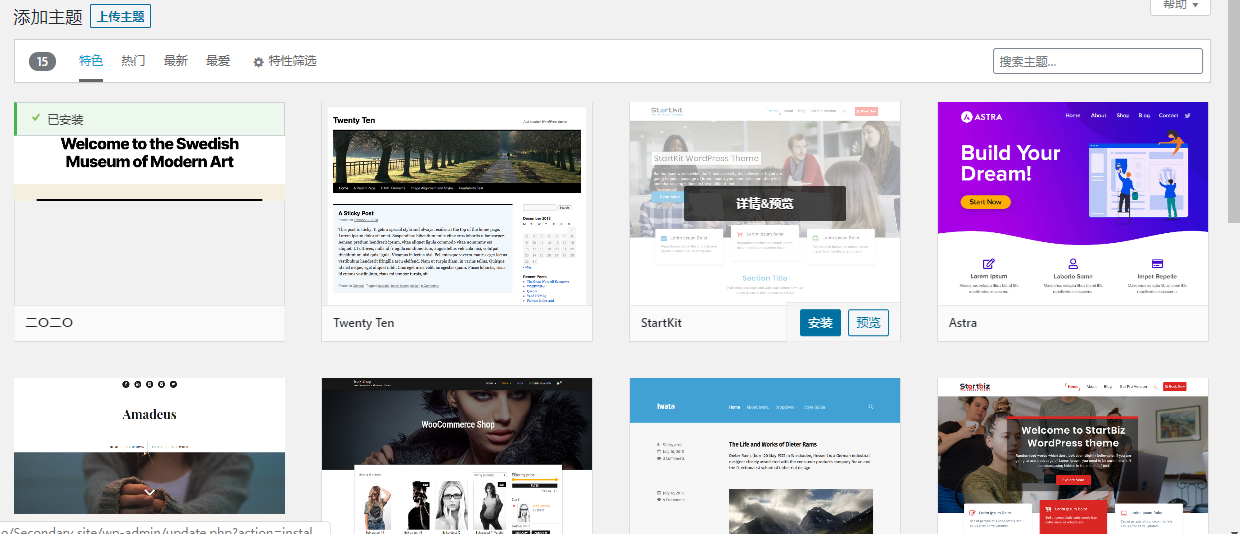
Task: Open 详情&预览 overlay on StartKit
Action: [765, 203]
